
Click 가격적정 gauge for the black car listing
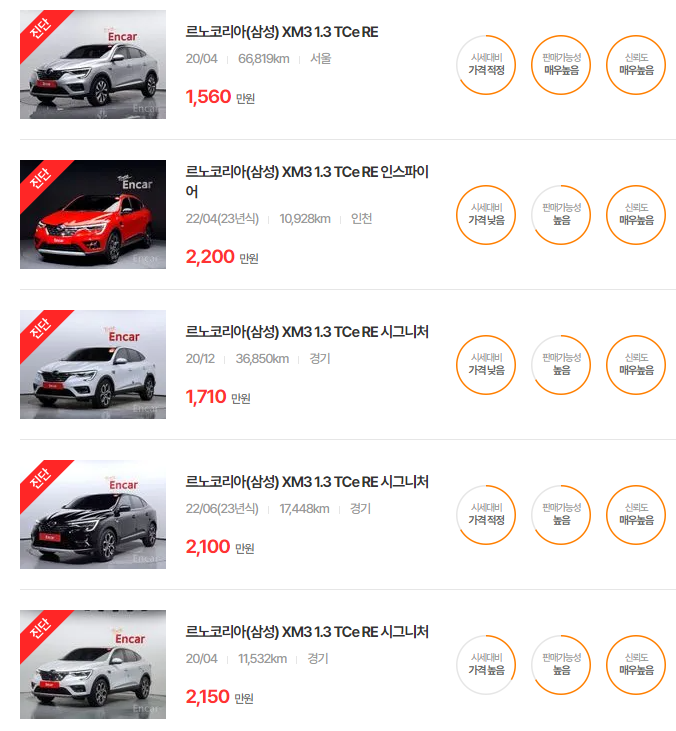click(x=486, y=515)
